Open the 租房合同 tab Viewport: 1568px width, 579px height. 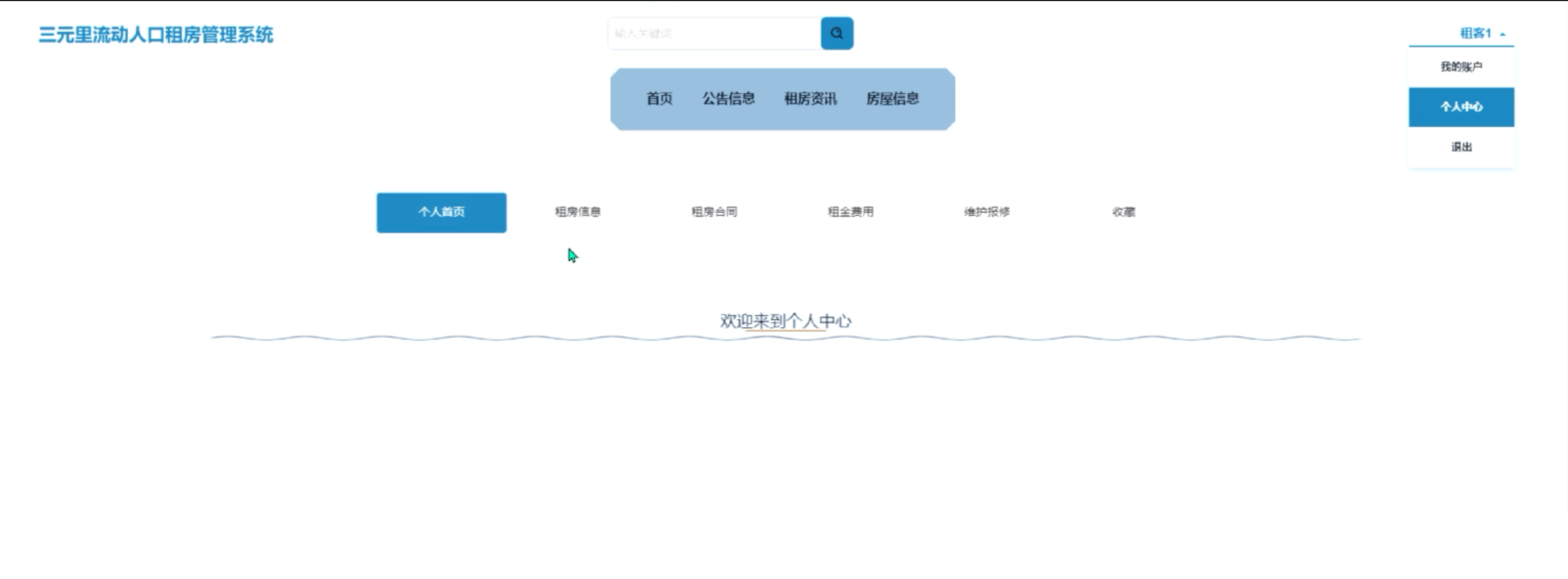click(714, 212)
